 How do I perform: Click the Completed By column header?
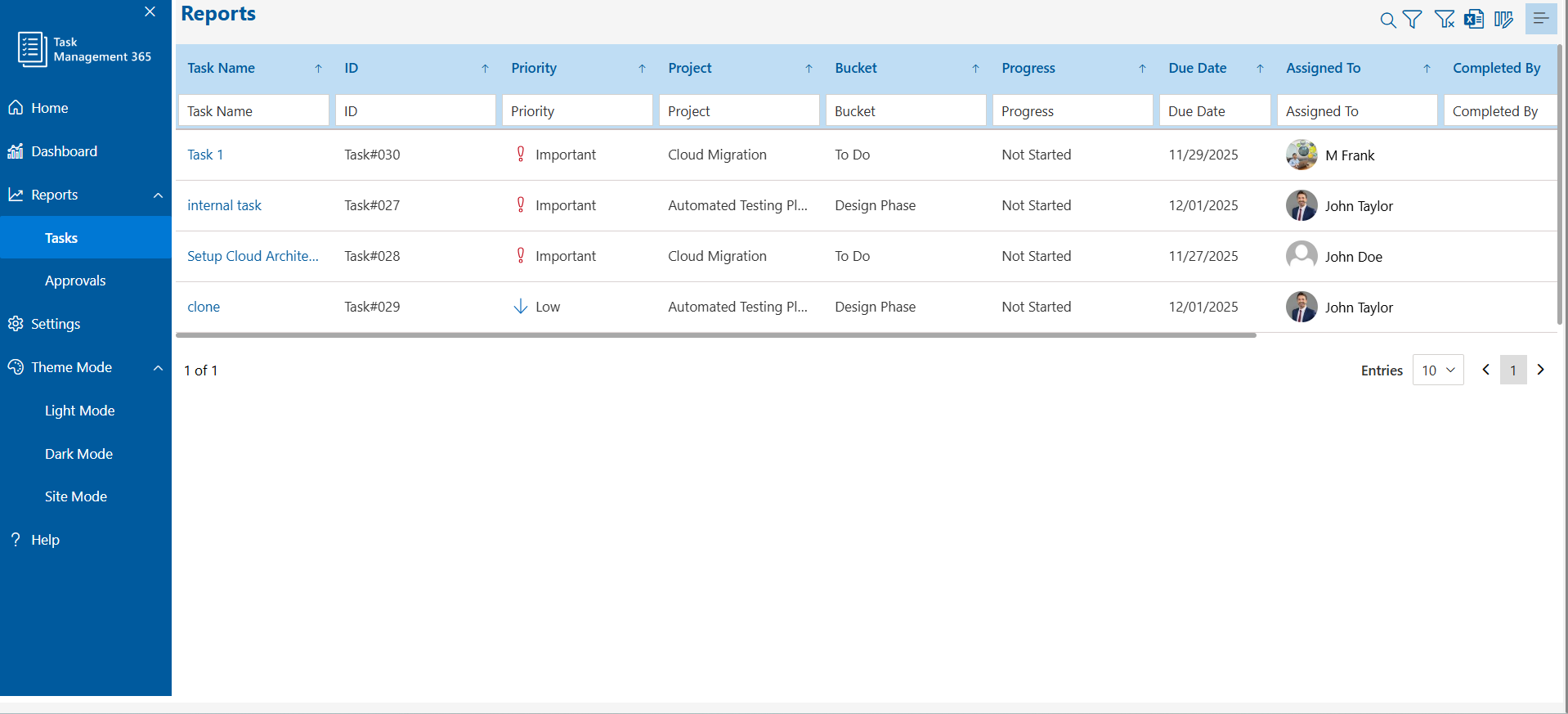click(1496, 68)
